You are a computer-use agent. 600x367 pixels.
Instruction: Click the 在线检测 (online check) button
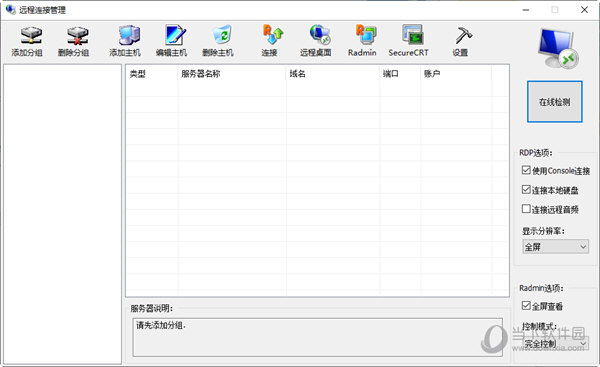click(x=555, y=102)
